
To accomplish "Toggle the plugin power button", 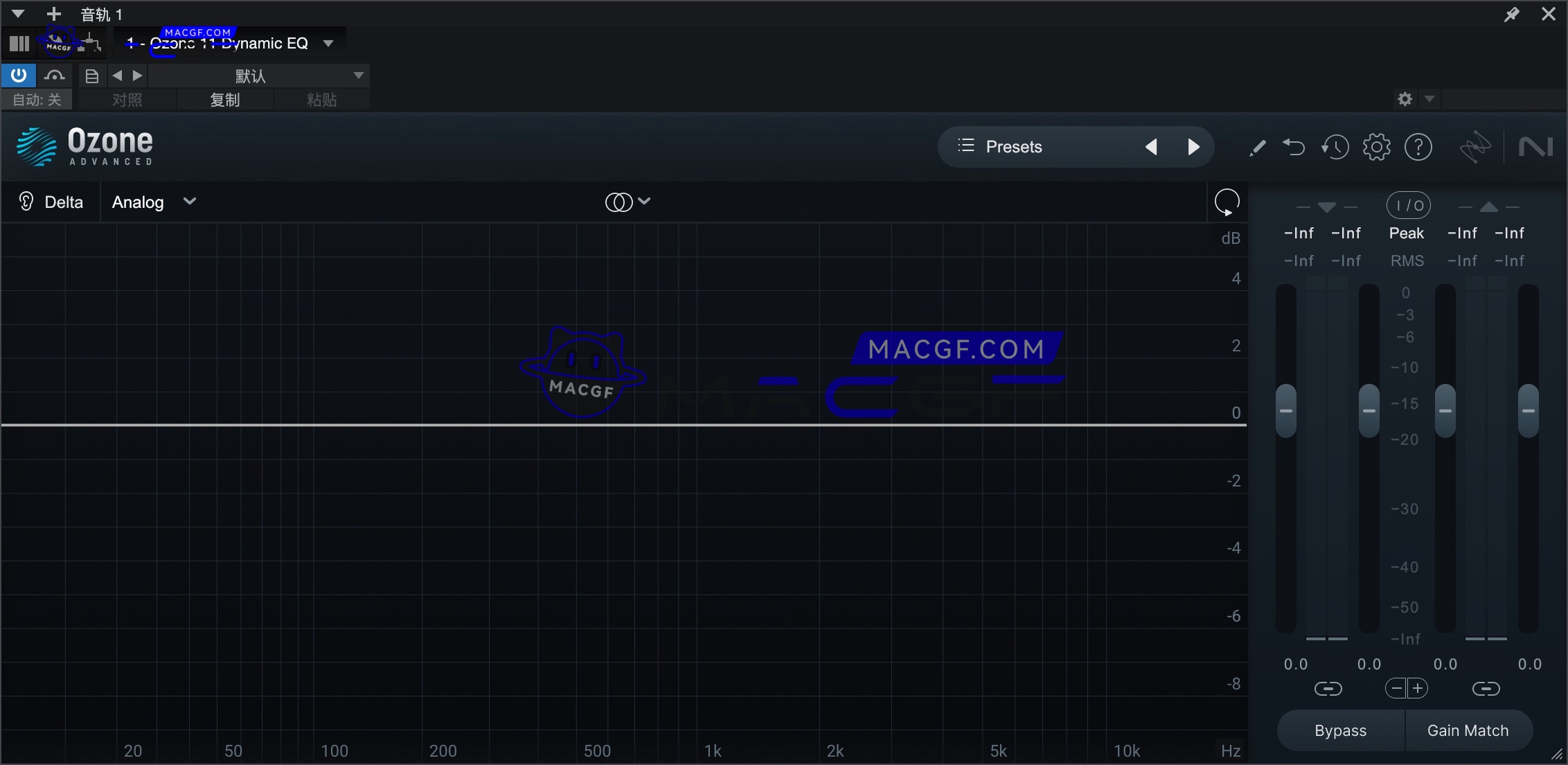I will (x=18, y=75).
